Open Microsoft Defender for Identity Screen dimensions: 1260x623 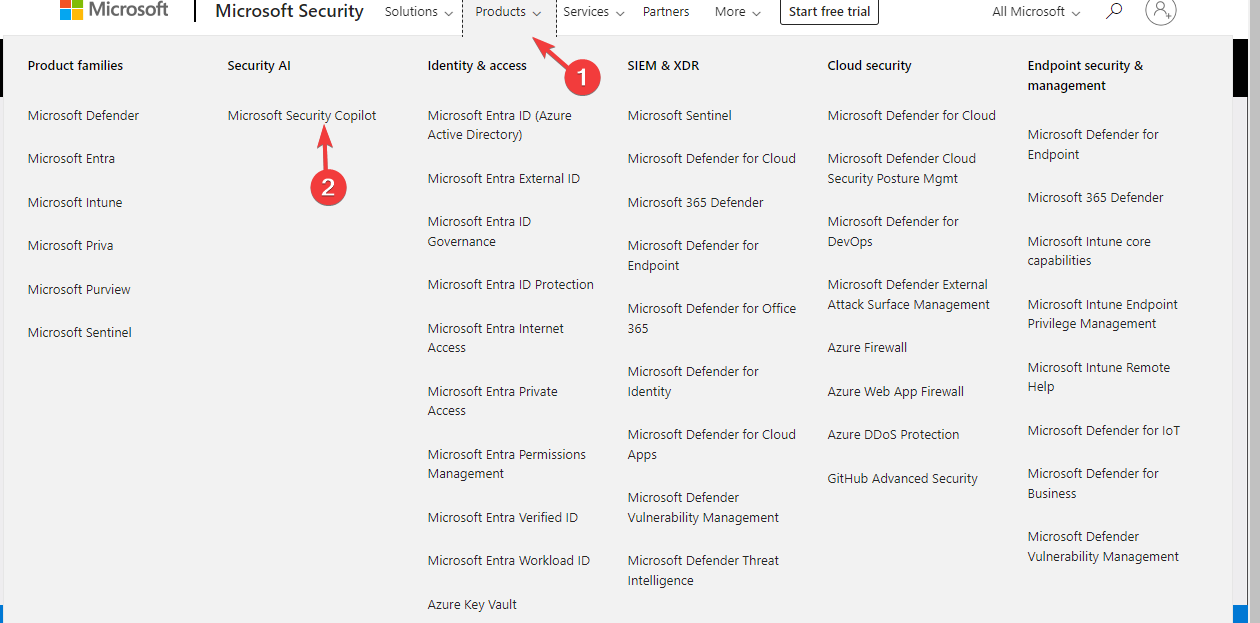(x=693, y=382)
